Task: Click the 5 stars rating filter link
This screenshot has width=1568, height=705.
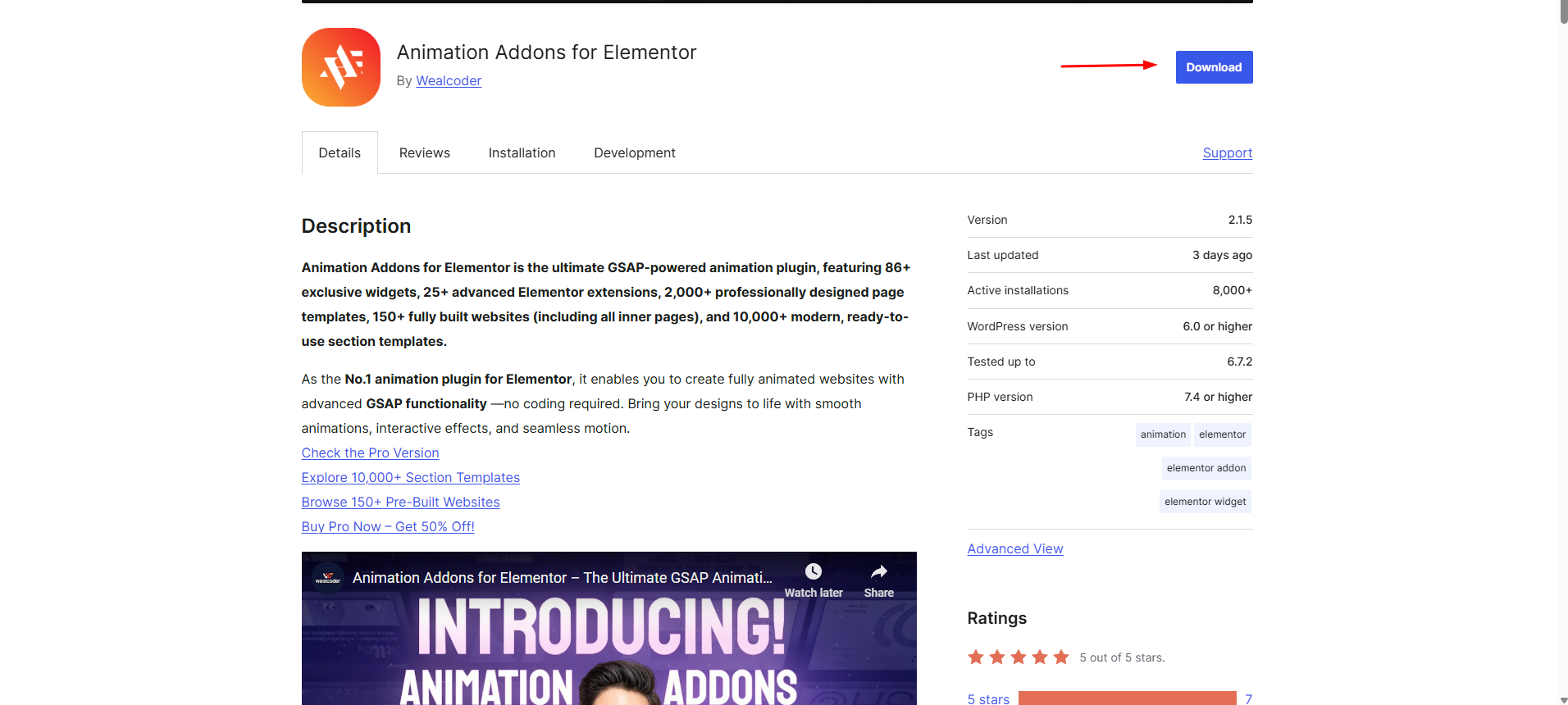Action: coord(988,698)
